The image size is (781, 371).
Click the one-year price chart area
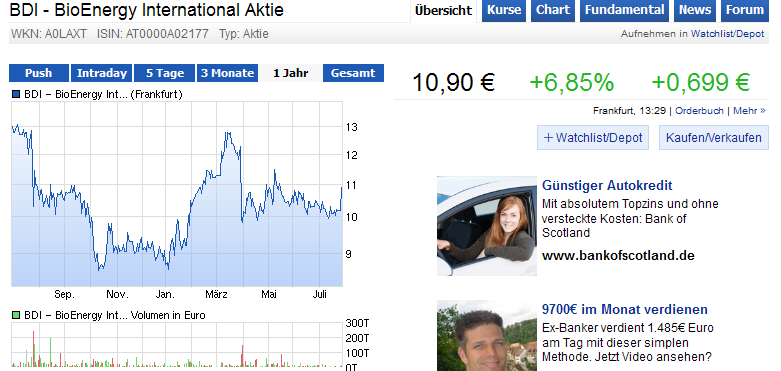(177, 194)
